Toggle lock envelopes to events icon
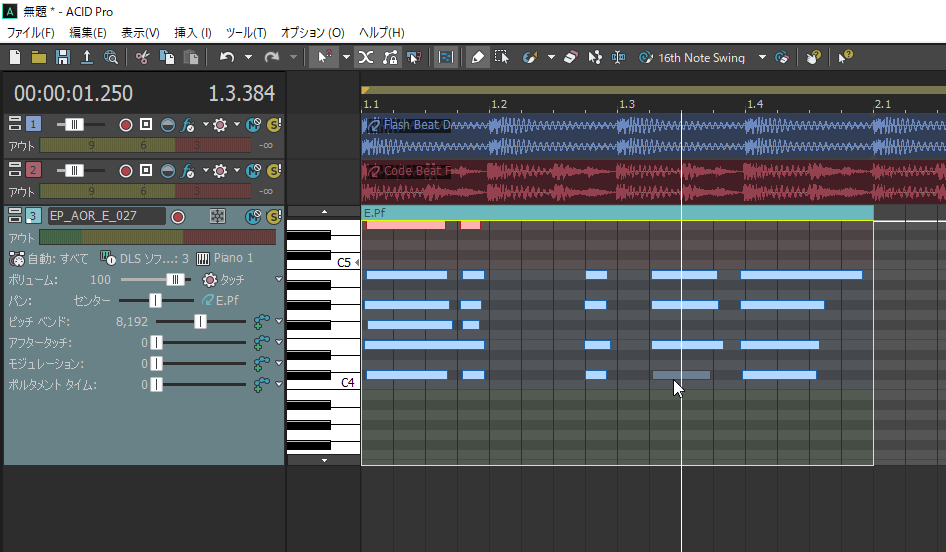This screenshot has width=946, height=552. coord(390,57)
